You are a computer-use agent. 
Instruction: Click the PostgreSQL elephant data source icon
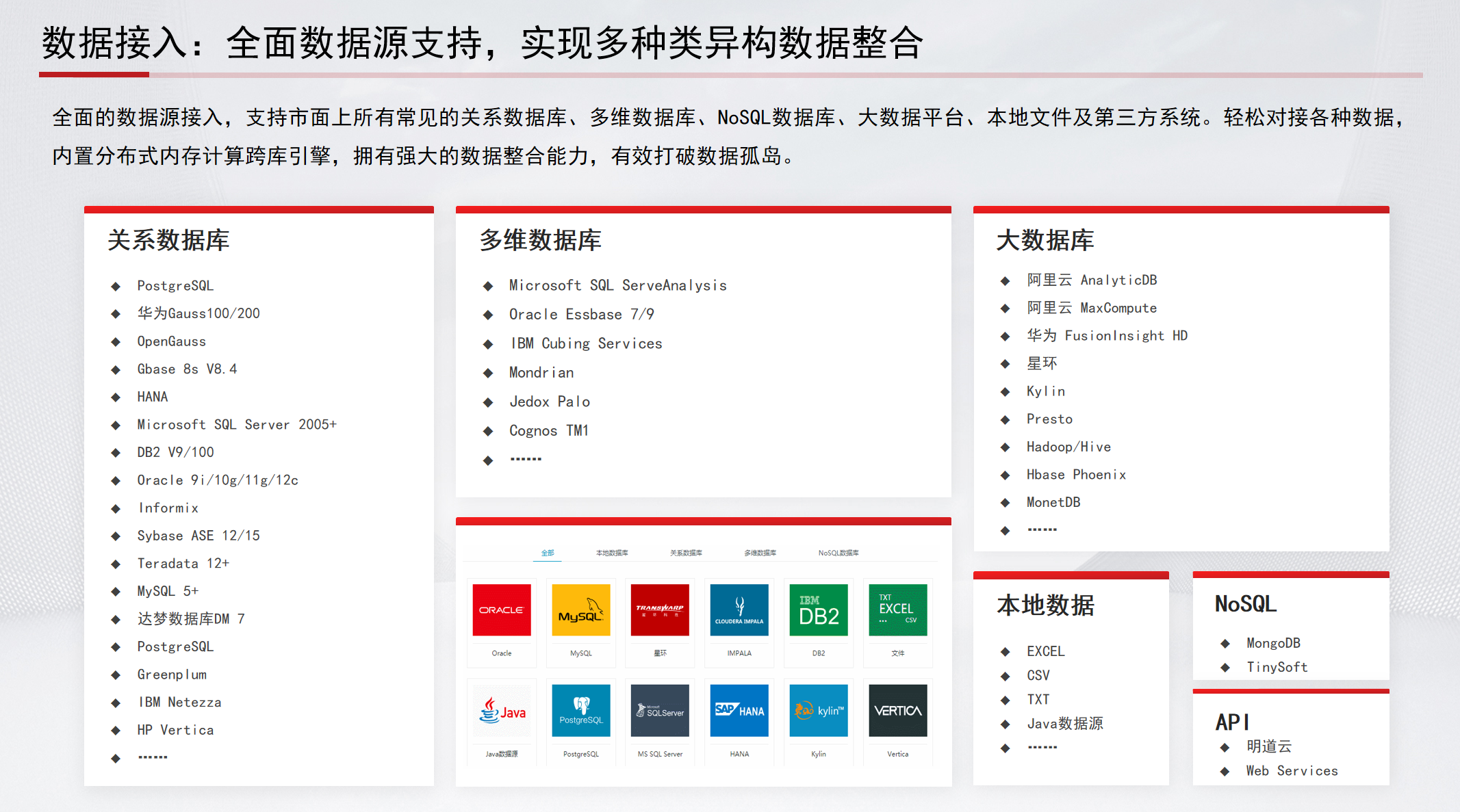click(581, 711)
